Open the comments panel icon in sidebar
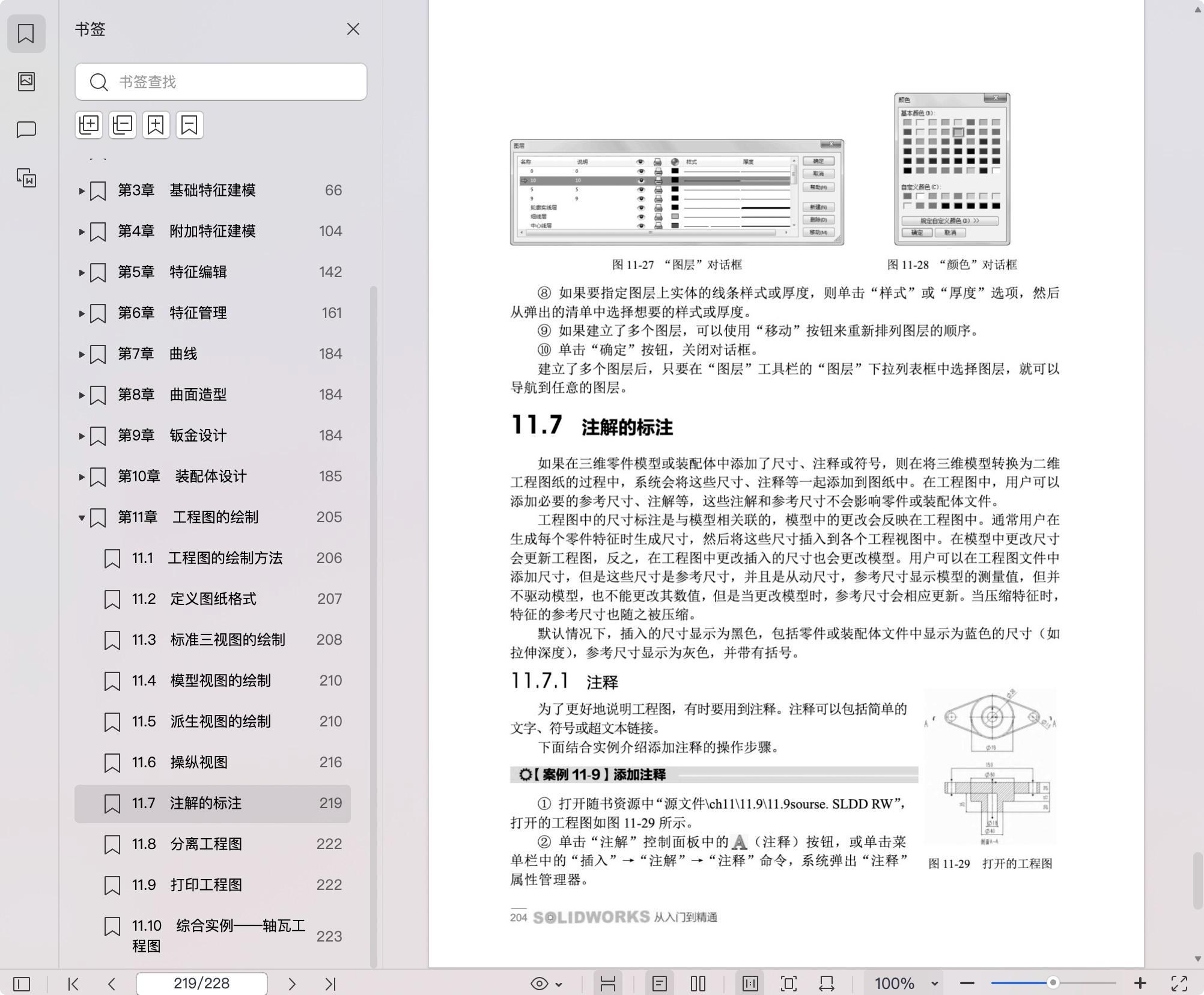The width and height of the screenshot is (1204, 995). [x=26, y=129]
